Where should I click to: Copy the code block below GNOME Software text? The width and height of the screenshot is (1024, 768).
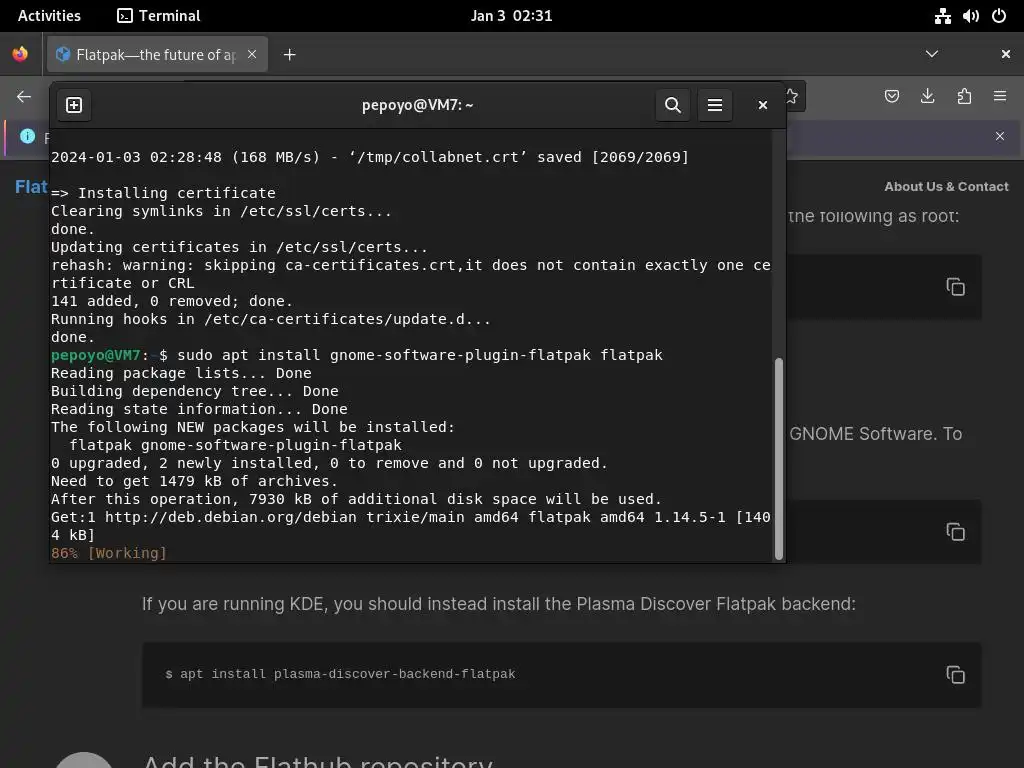pos(955,532)
